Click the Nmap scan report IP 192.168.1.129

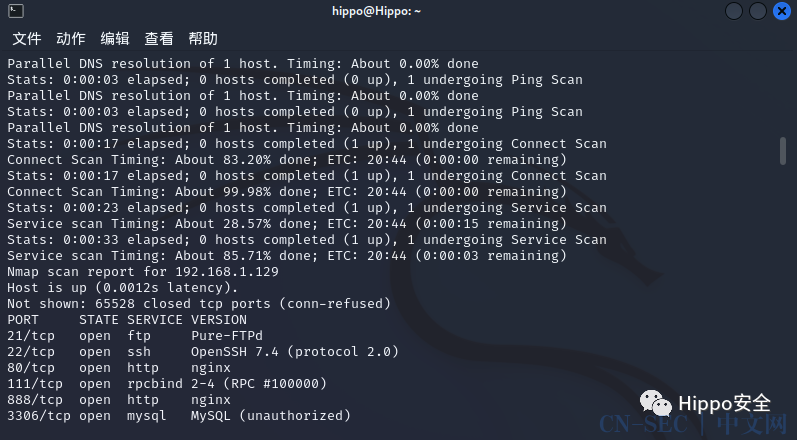227,272
